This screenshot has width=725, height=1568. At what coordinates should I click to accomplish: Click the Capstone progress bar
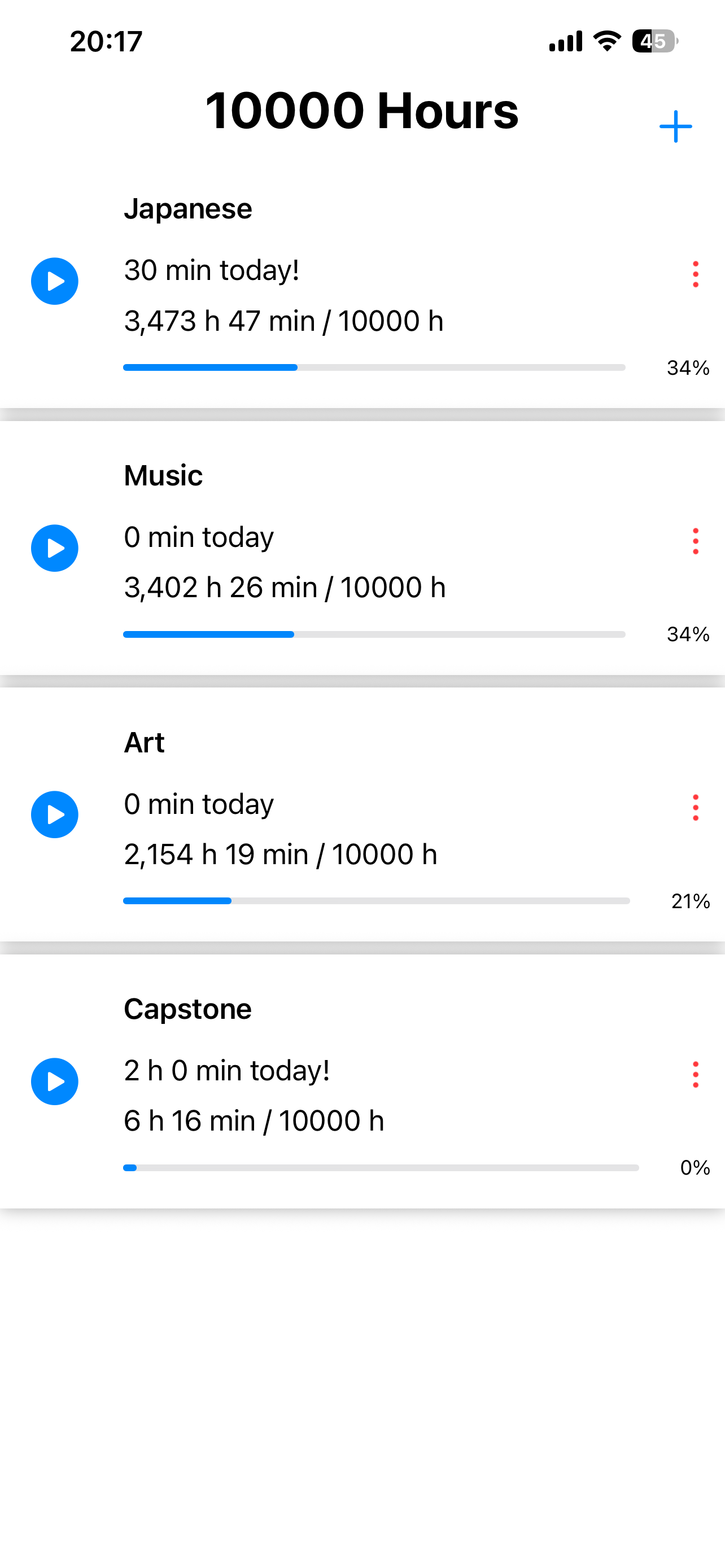pos(381,1167)
